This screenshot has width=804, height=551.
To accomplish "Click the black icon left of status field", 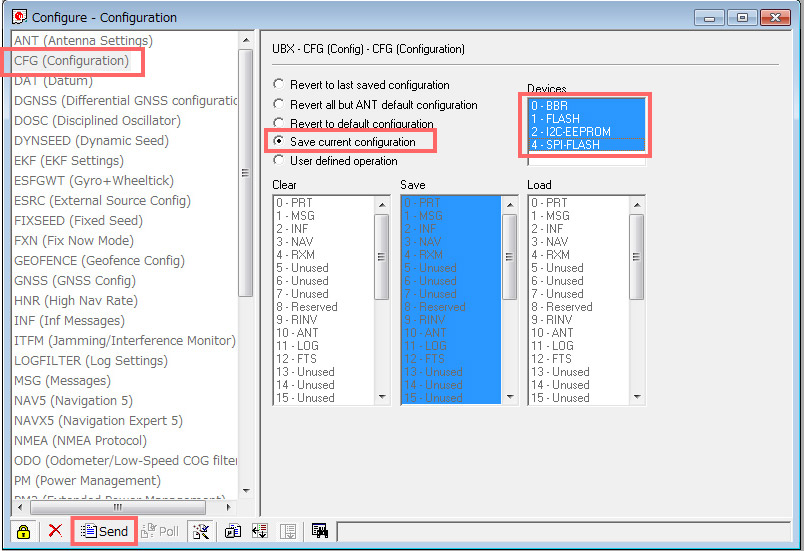I will click(x=320, y=531).
